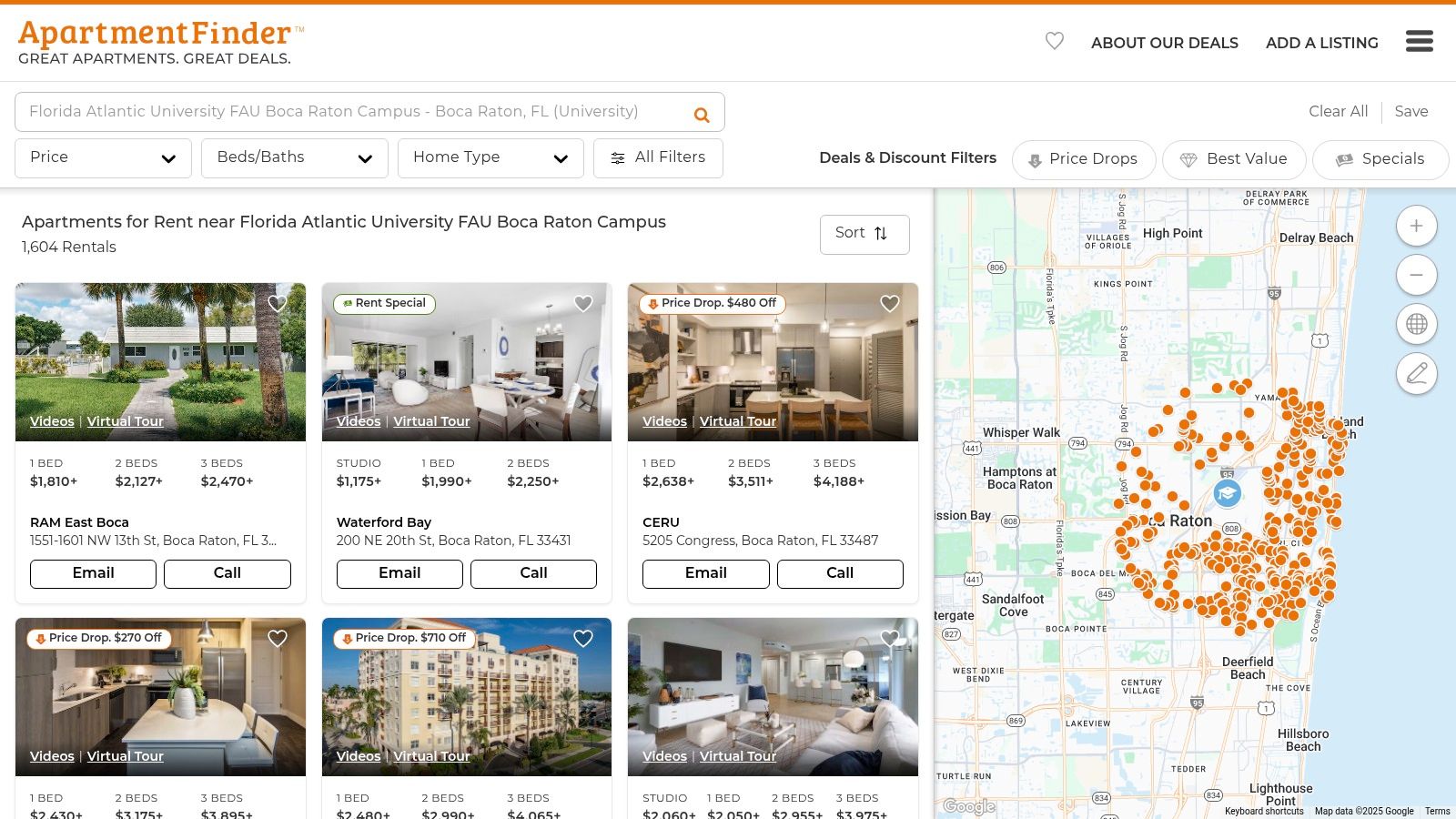Open the All Filters panel

point(658,157)
